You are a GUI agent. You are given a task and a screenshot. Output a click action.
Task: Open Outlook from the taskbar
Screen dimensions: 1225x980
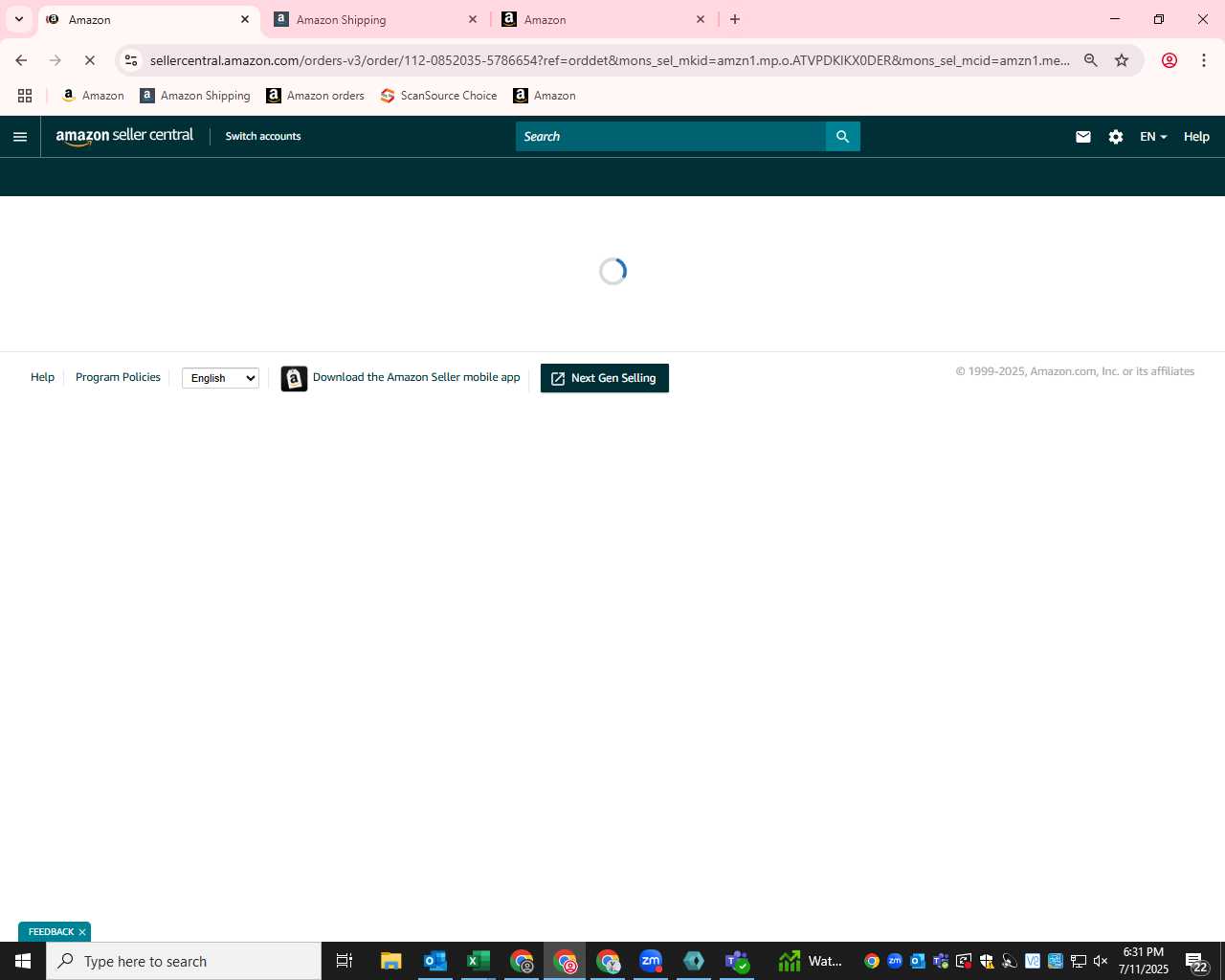pyautogui.click(x=435, y=961)
